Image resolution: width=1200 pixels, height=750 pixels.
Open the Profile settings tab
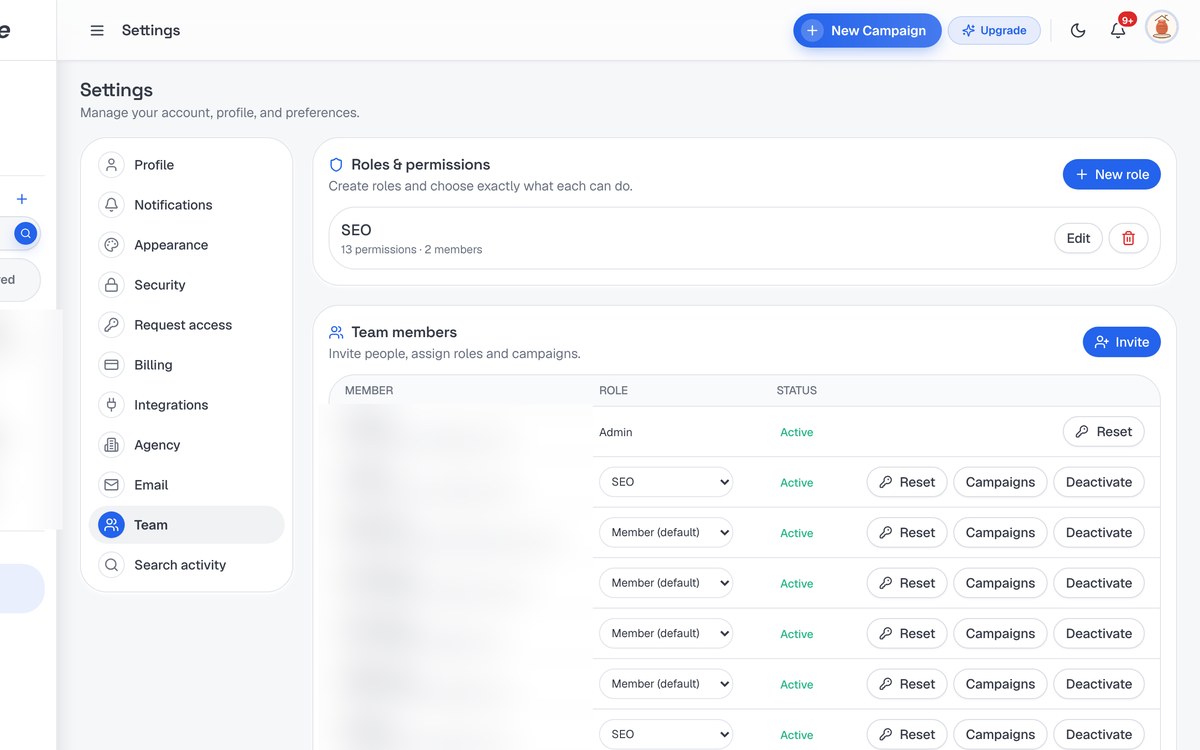point(186,165)
